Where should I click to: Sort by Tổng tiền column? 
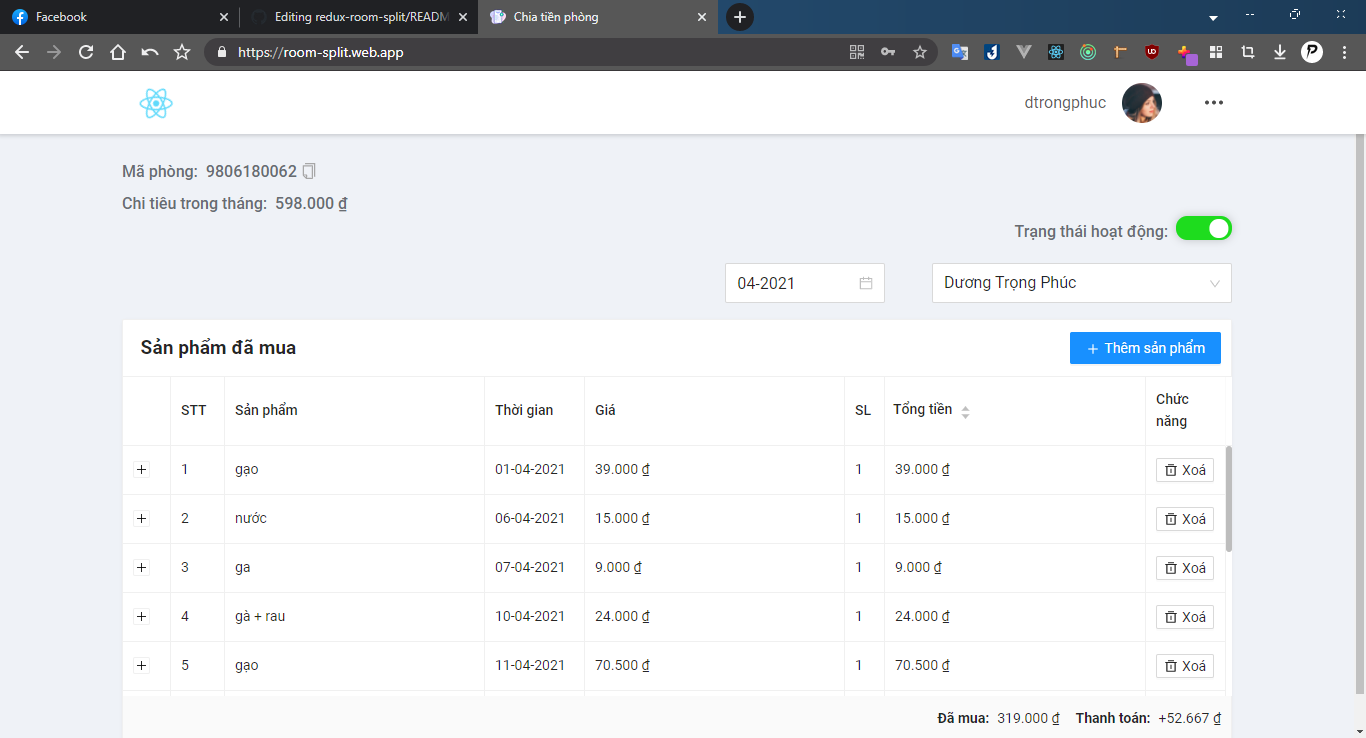[x=965, y=411]
